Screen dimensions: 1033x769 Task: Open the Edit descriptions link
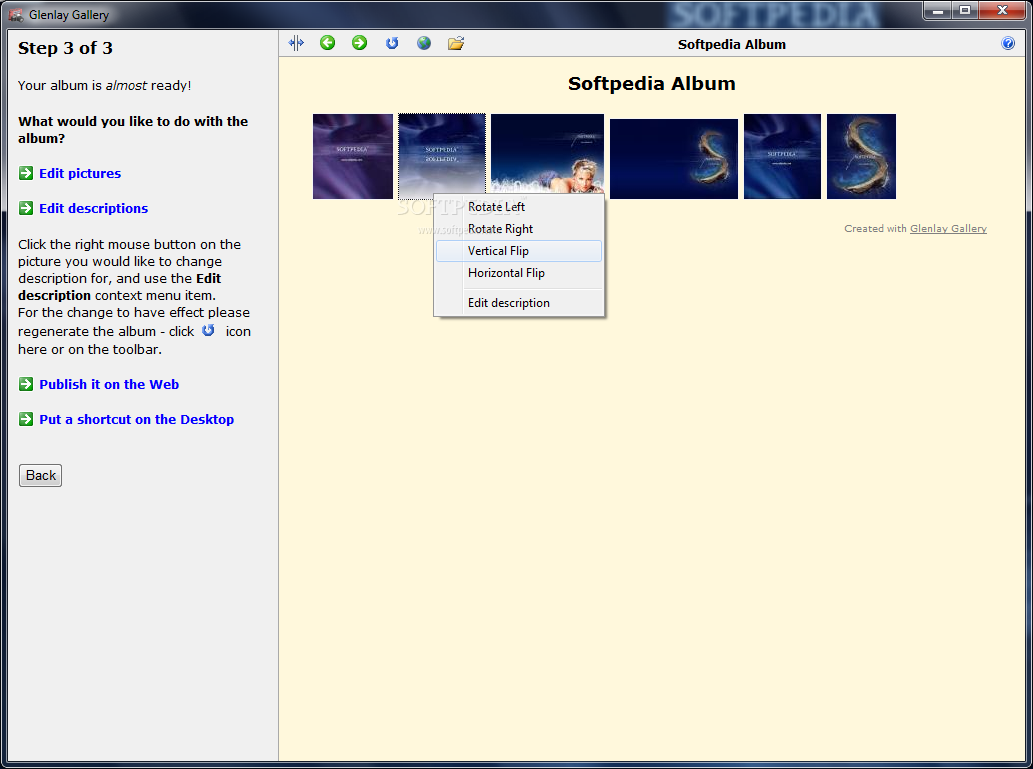point(94,208)
